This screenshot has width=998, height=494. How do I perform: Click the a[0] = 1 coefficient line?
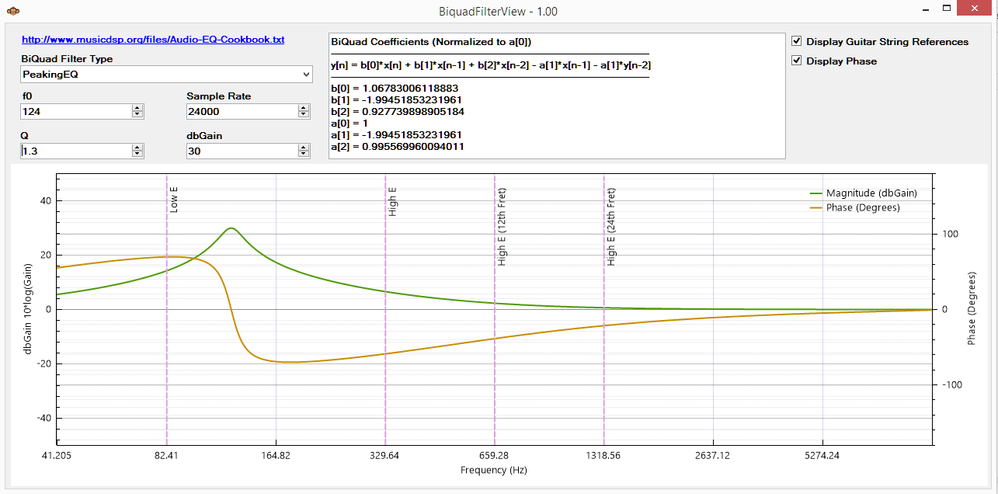[x=349, y=124]
